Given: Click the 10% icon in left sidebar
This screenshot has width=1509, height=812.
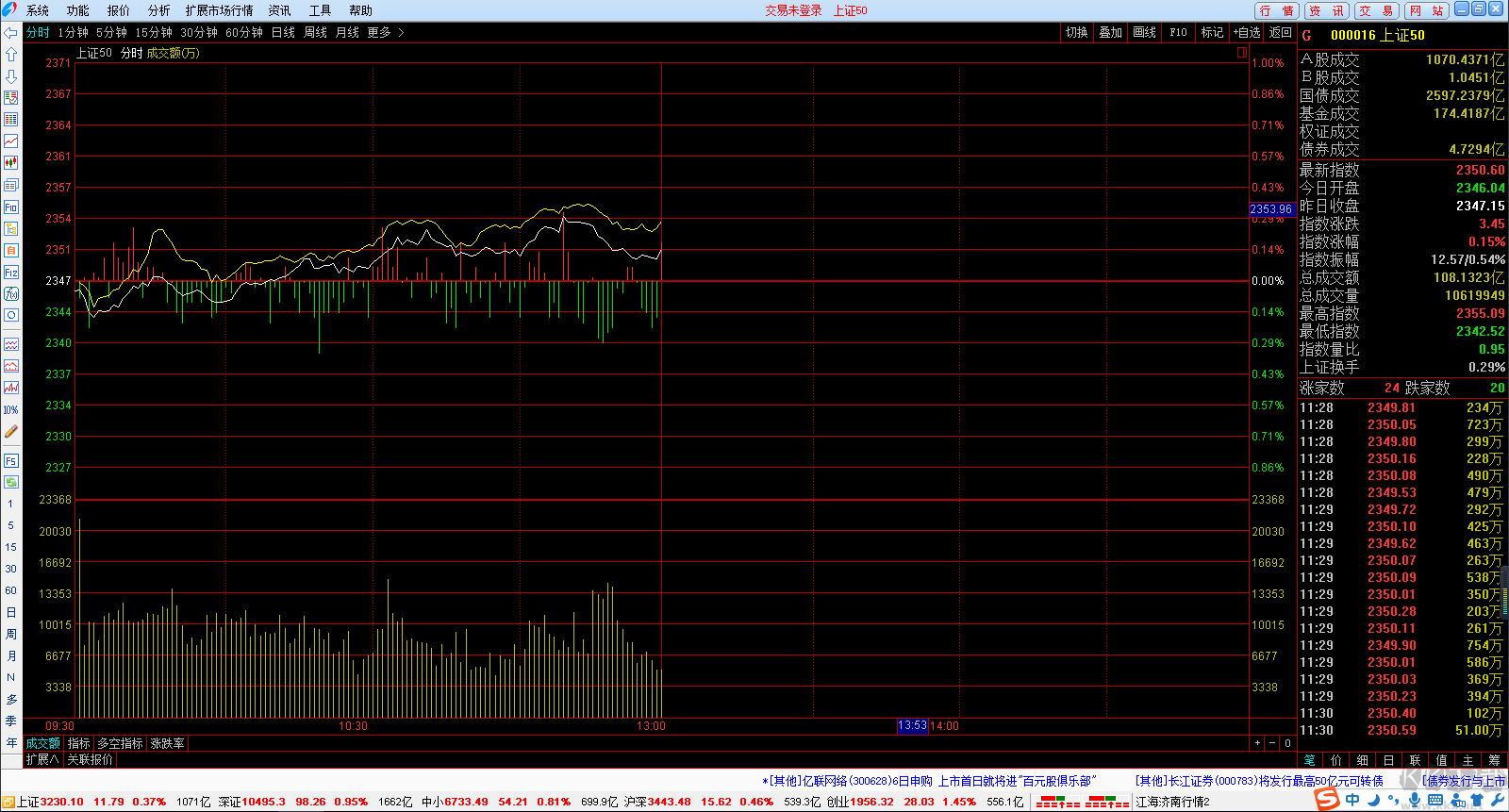Looking at the screenshot, I should 11,410.
